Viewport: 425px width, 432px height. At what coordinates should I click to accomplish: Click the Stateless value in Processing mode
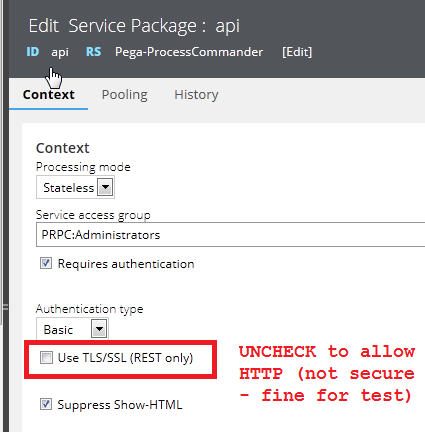[x=68, y=188]
